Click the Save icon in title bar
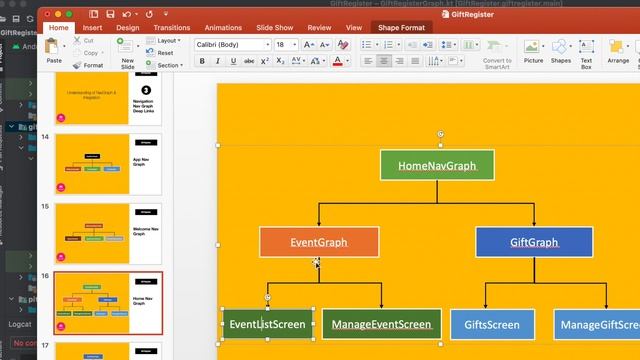This screenshot has width=640, height=360. coord(110,14)
